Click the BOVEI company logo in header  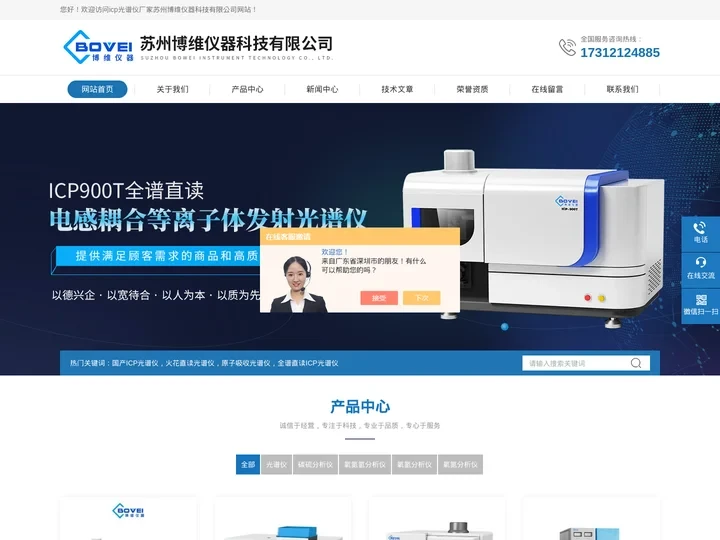[x=98, y=47]
